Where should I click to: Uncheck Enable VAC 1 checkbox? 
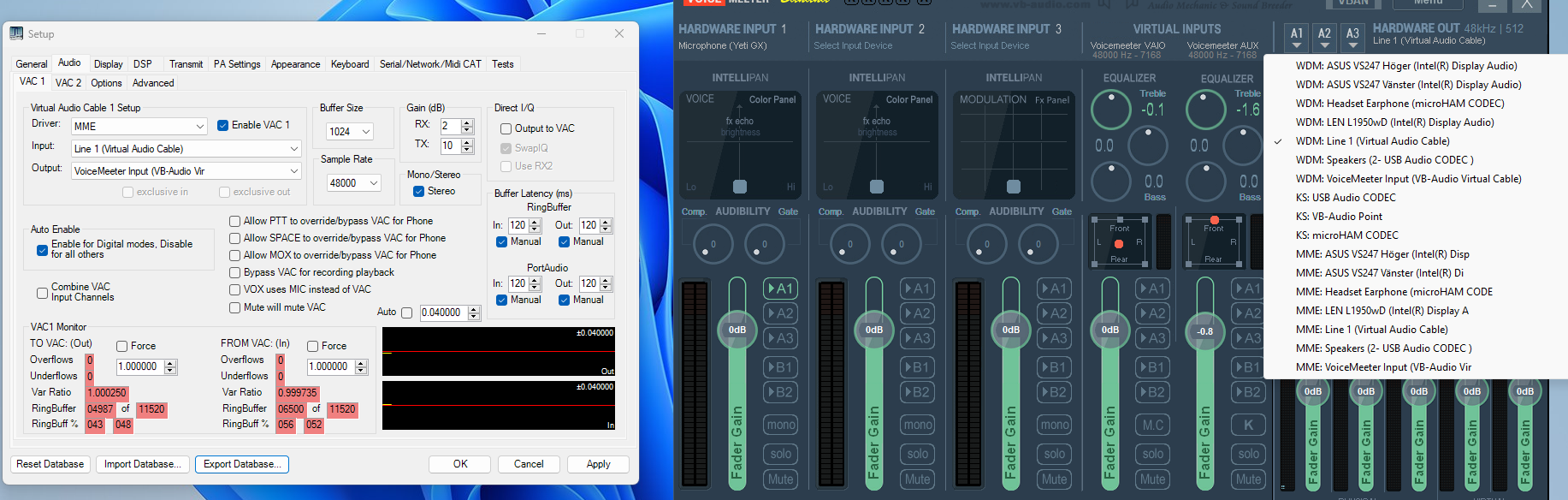tap(222, 125)
